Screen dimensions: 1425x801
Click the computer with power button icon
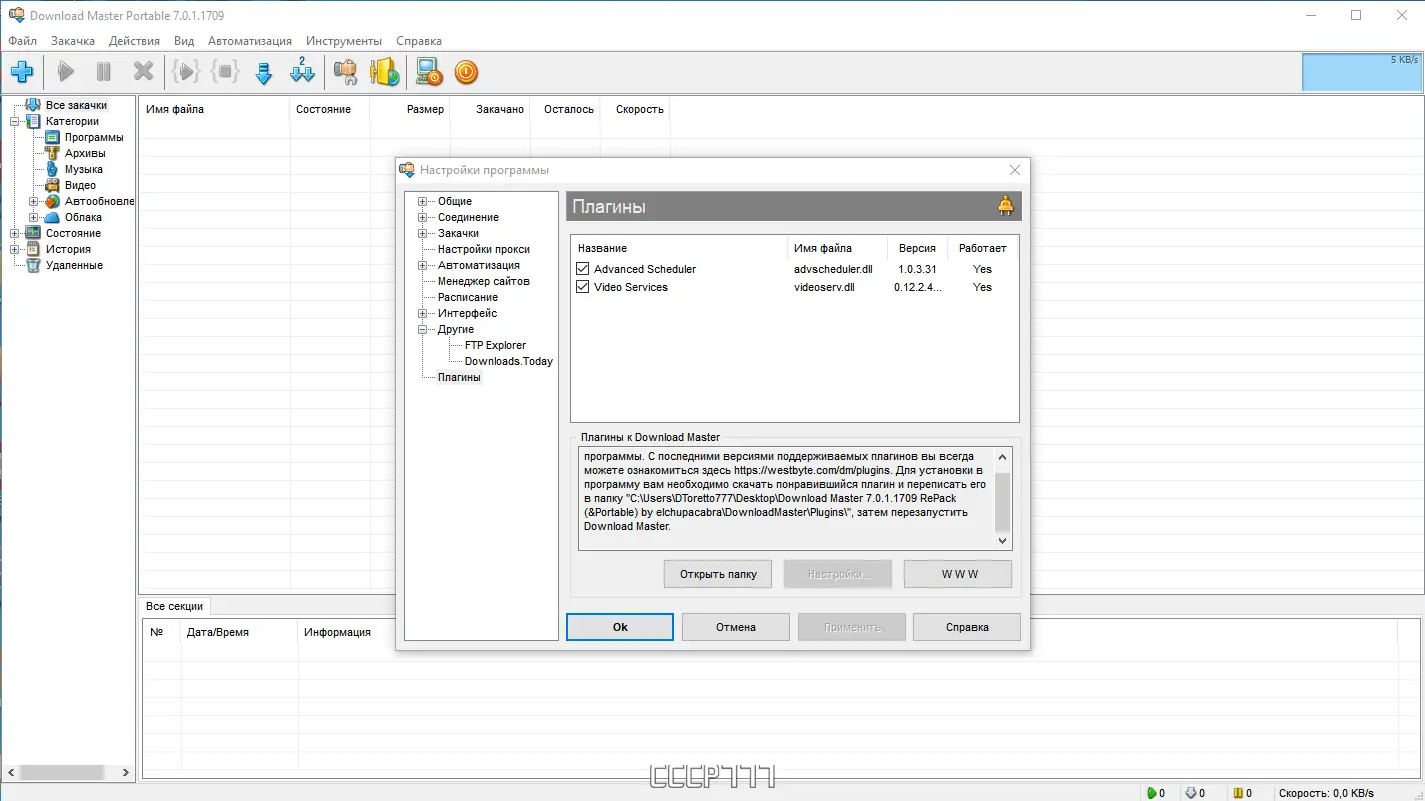tap(429, 71)
